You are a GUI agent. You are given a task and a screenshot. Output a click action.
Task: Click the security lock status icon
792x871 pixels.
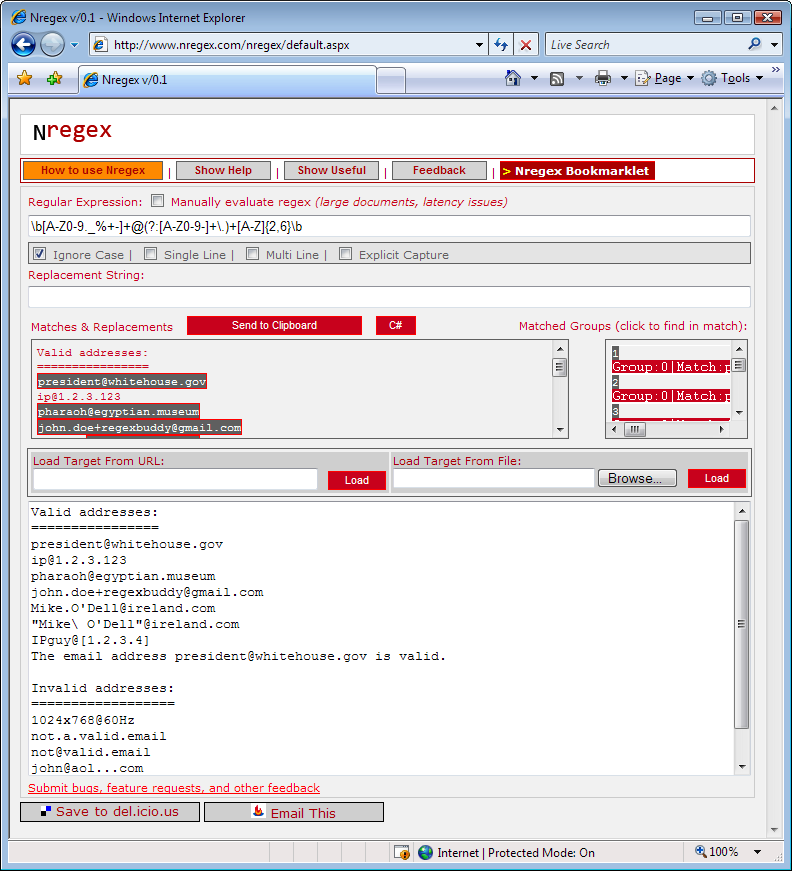pyautogui.click(x=402, y=852)
